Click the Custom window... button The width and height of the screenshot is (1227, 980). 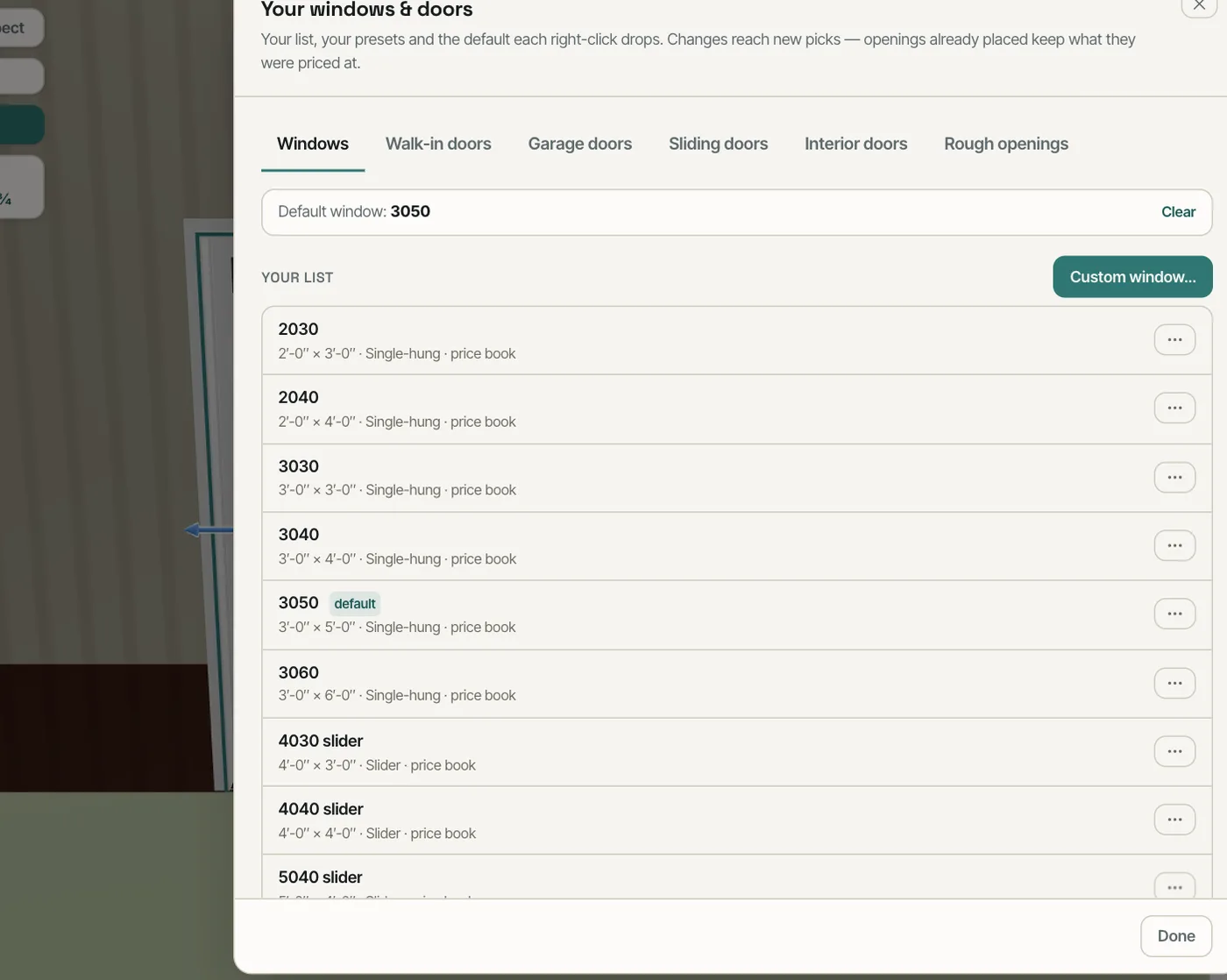click(1132, 277)
